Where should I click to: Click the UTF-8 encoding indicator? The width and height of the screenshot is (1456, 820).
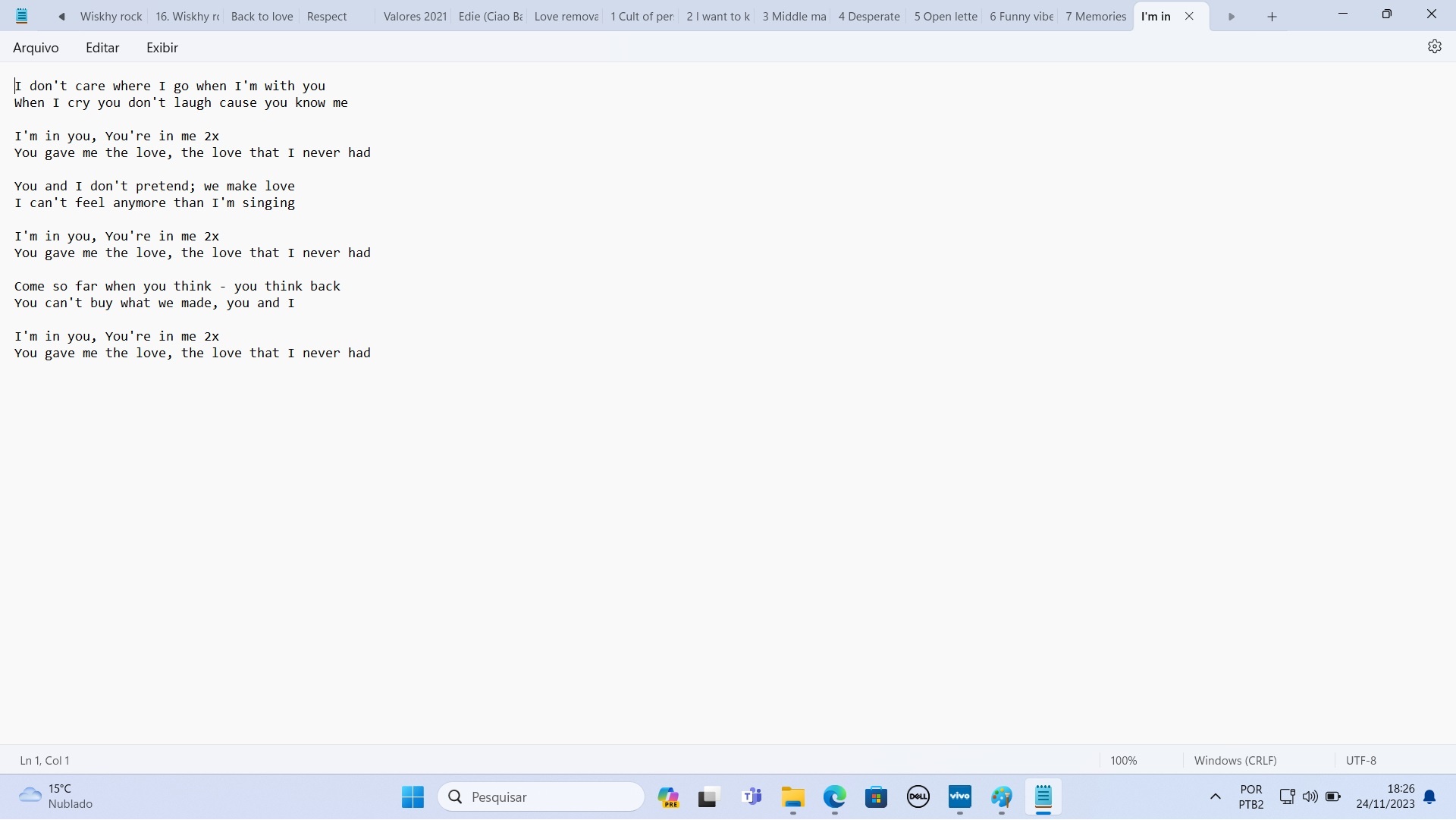coord(1360,761)
